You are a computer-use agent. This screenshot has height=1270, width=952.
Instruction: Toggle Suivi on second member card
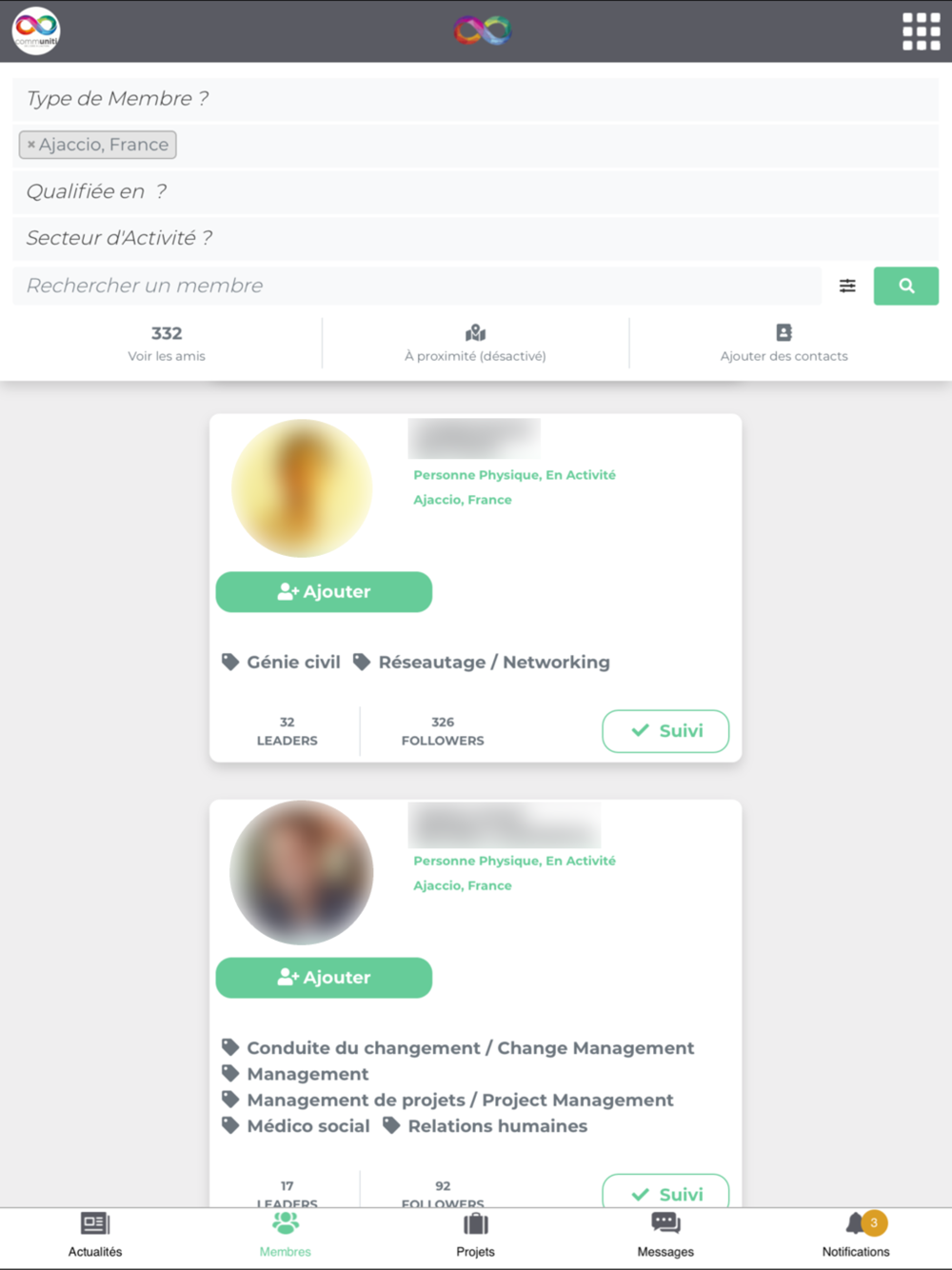pyautogui.click(x=665, y=1192)
